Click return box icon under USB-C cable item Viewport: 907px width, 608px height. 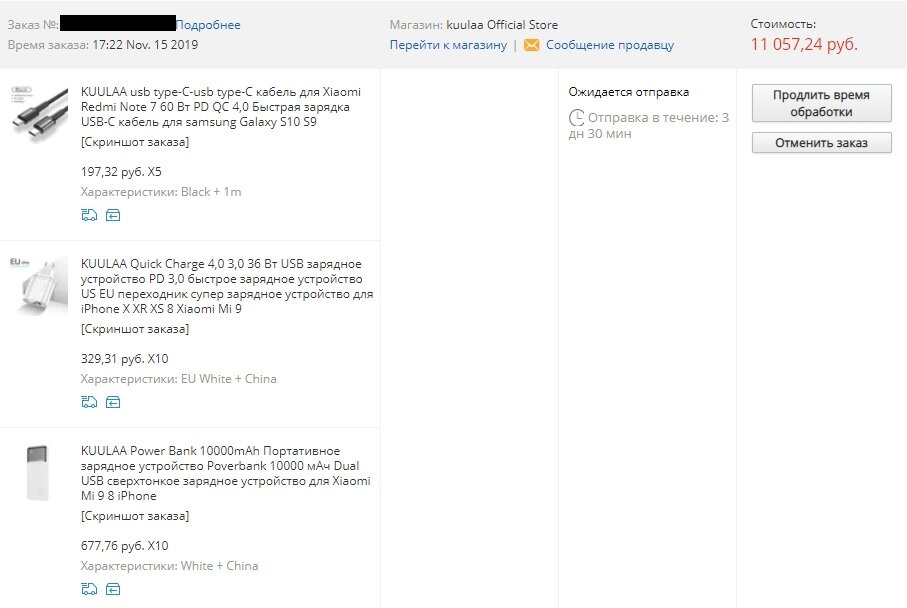click(x=113, y=215)
